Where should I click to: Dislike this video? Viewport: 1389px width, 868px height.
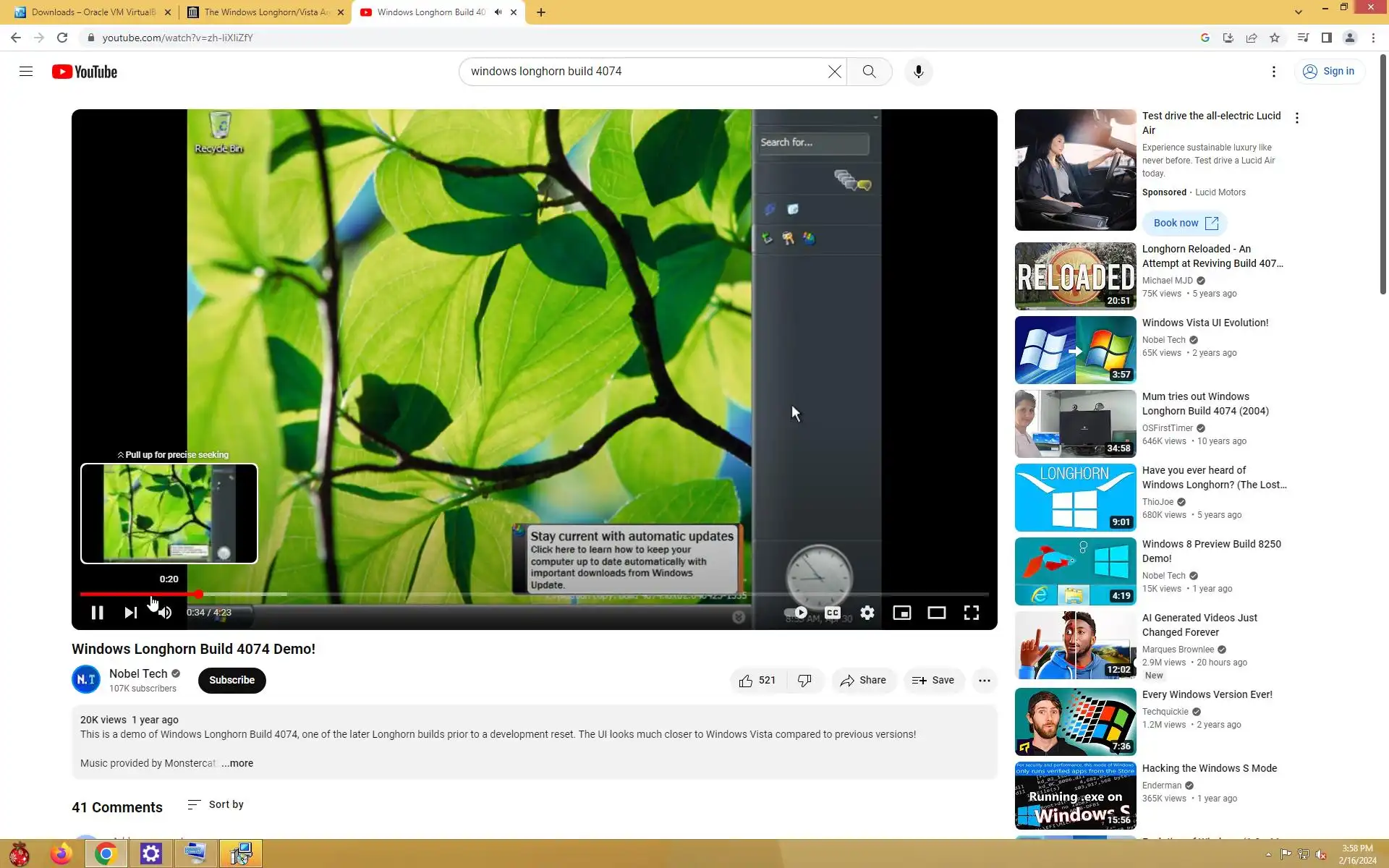[x=804, y=680]
